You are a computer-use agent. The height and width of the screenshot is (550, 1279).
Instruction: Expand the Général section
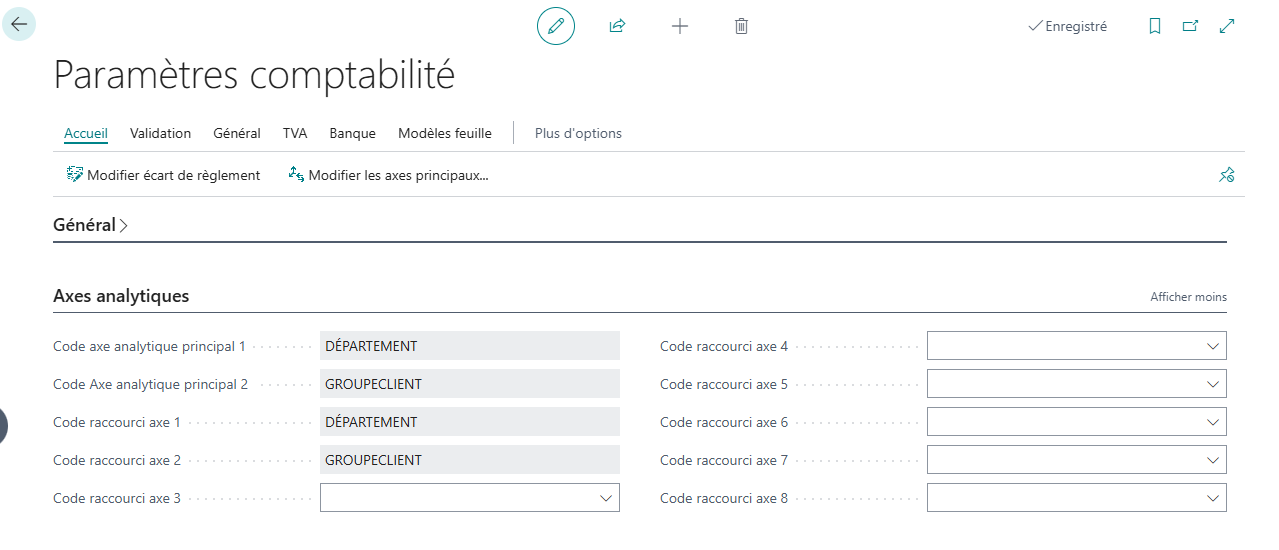pos(90,226)
